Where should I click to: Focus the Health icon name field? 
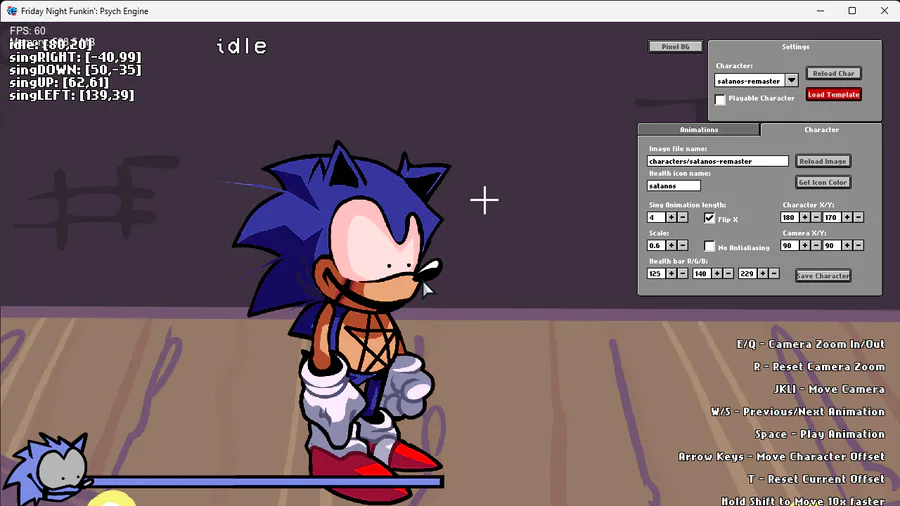(x=674, y=186)
